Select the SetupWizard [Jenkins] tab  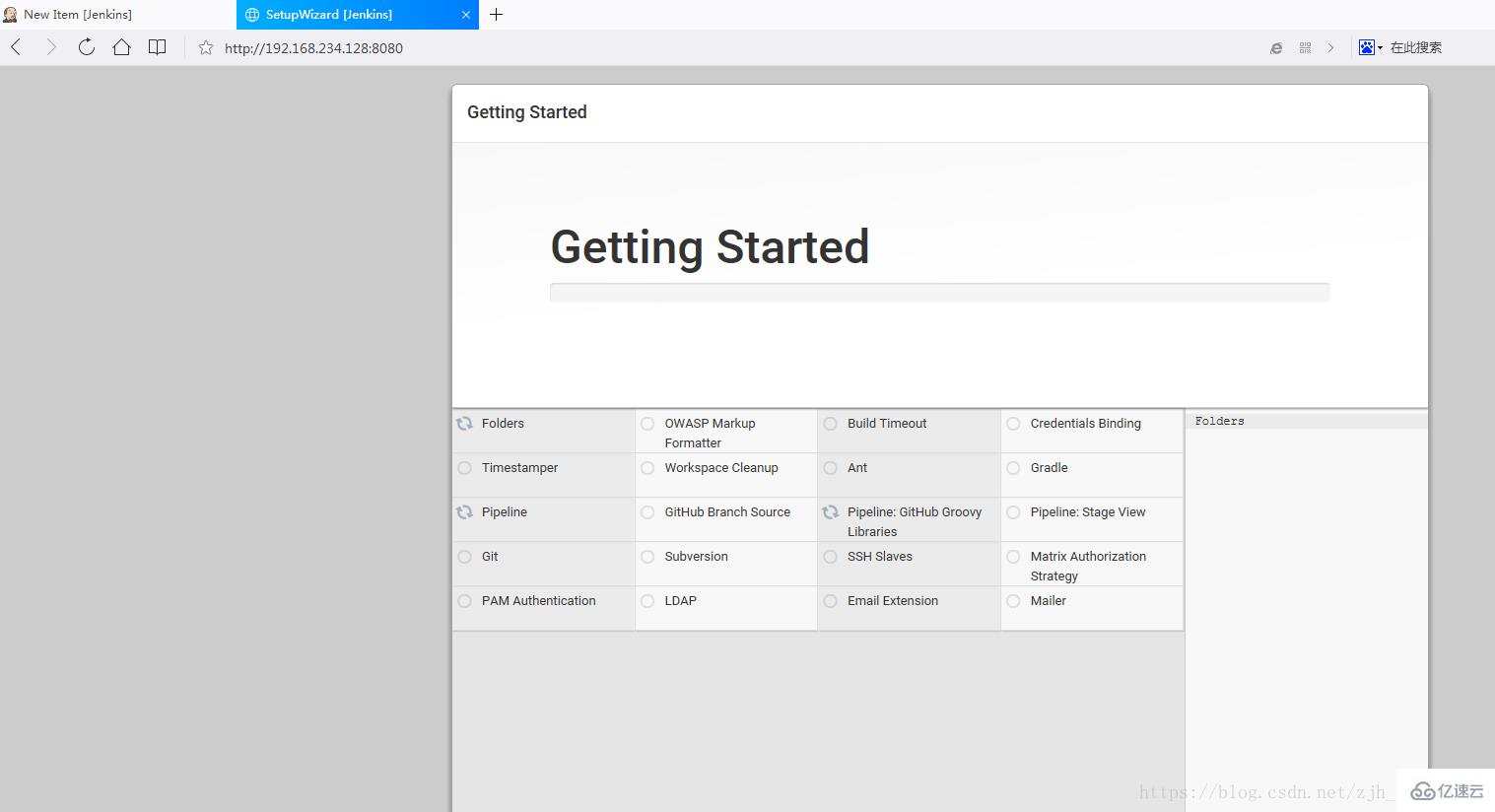pos(358,15)
